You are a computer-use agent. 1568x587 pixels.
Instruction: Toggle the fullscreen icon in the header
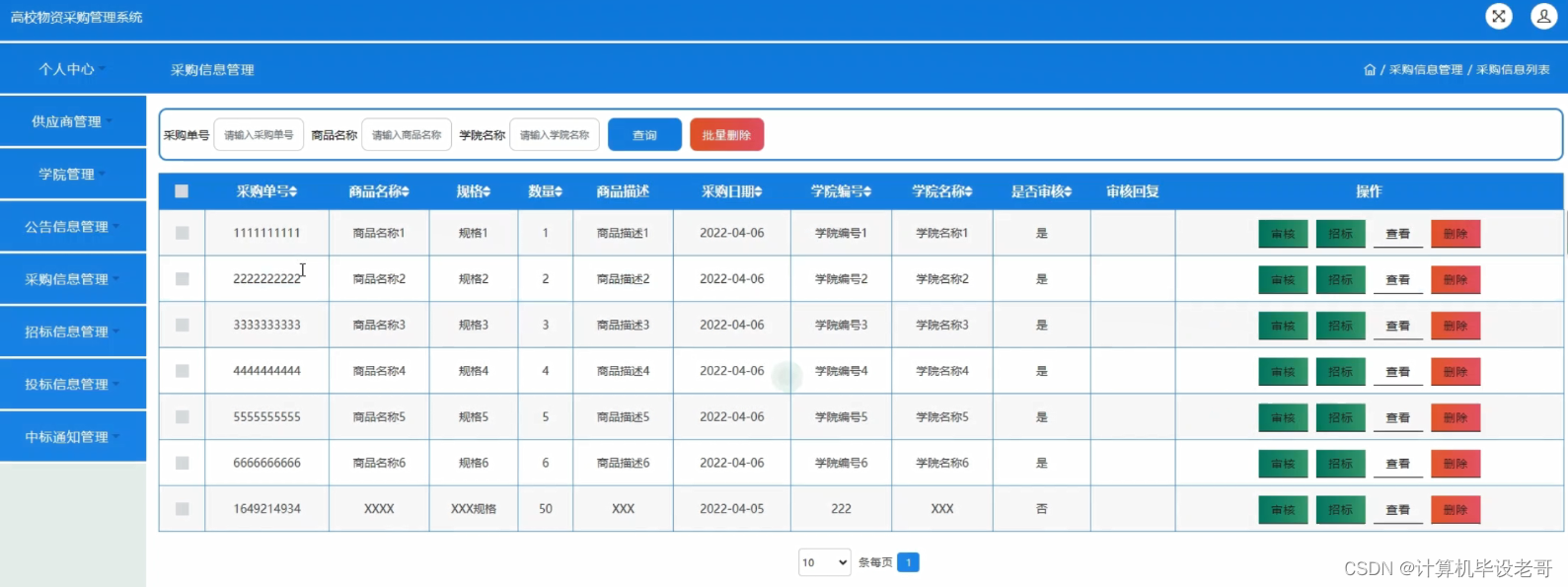pos(1498,16)
